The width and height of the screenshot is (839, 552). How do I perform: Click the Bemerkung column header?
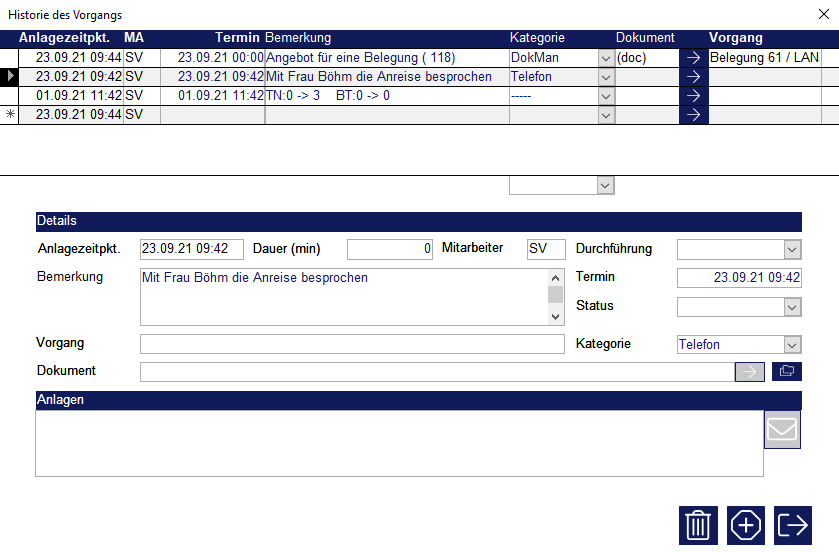tap(297, 38)
